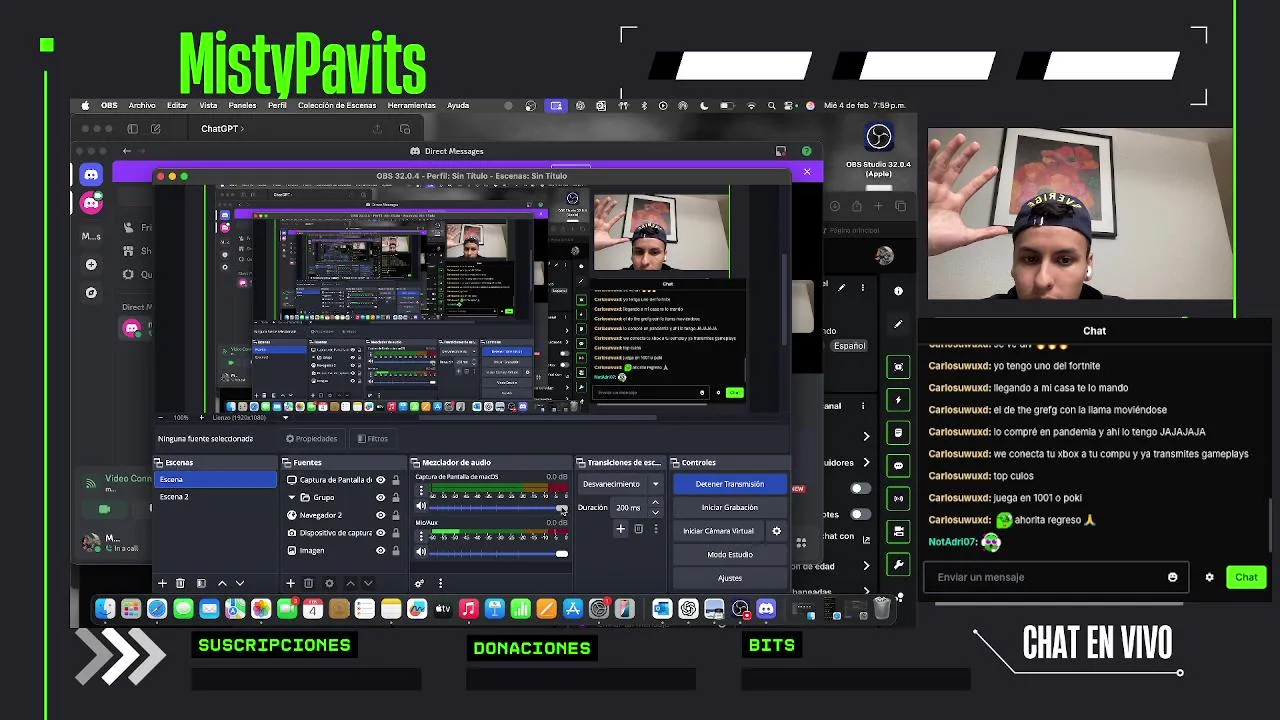The width and height of the screenshot is (1280, 720).
Task: Move scene up in Escenas panel
Action: click(x=222, y=583)
